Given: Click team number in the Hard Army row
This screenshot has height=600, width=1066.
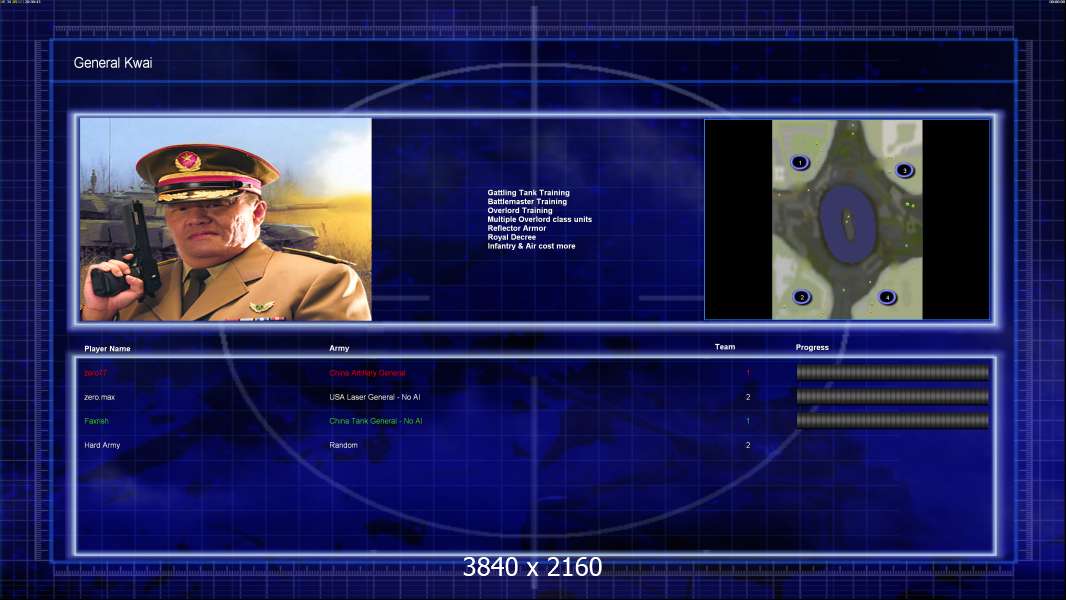Looking at the screenshot, I should pos(748,445).
